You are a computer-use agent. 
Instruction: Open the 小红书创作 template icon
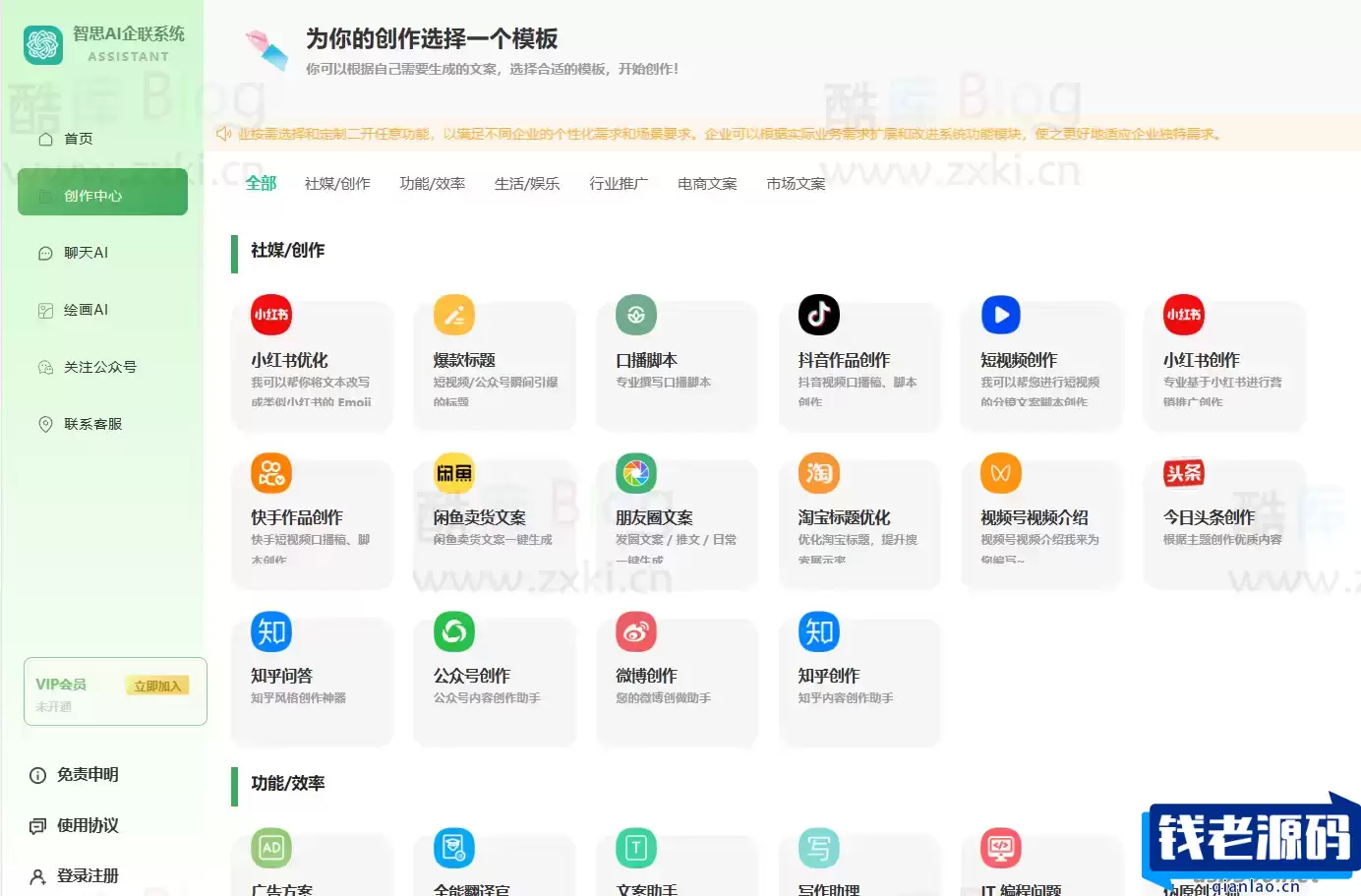(x=1184, y=315)
